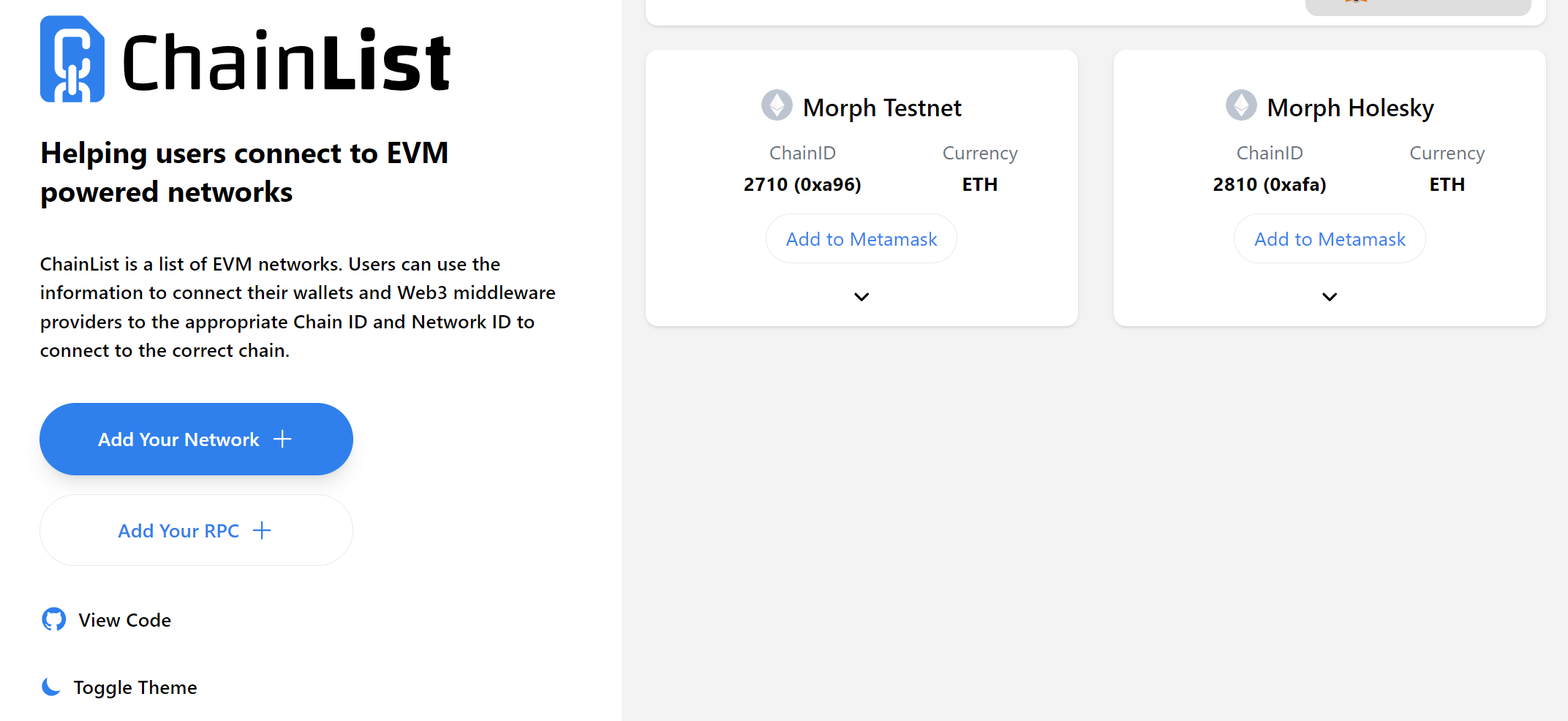Click the ChainList title text
Image resolution: width=1568 pixels, height=721 pixels.
tap(287, 61)
